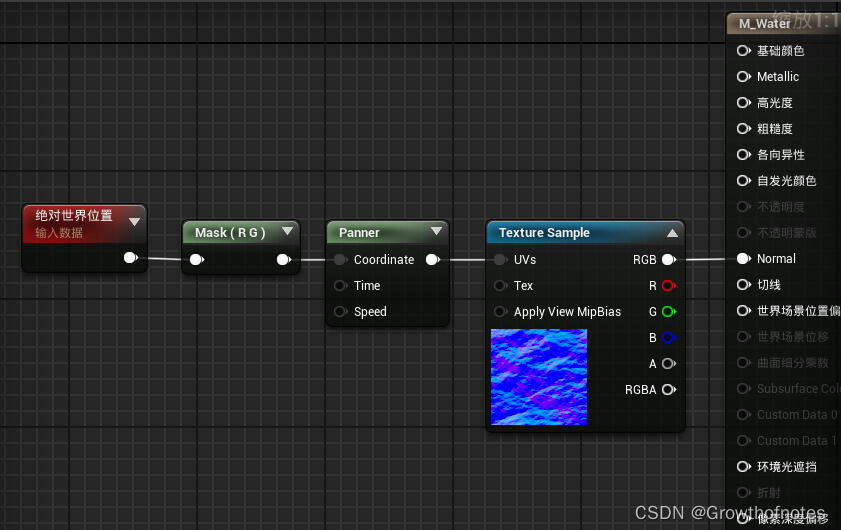This screenshot has width=841, height=530.
Task: Click the 世界场景位置偏移 input pin
Action: (743, 311)
